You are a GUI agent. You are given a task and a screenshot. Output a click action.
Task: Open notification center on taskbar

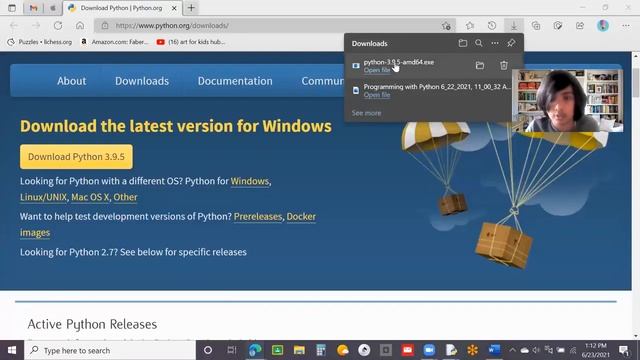624,350
